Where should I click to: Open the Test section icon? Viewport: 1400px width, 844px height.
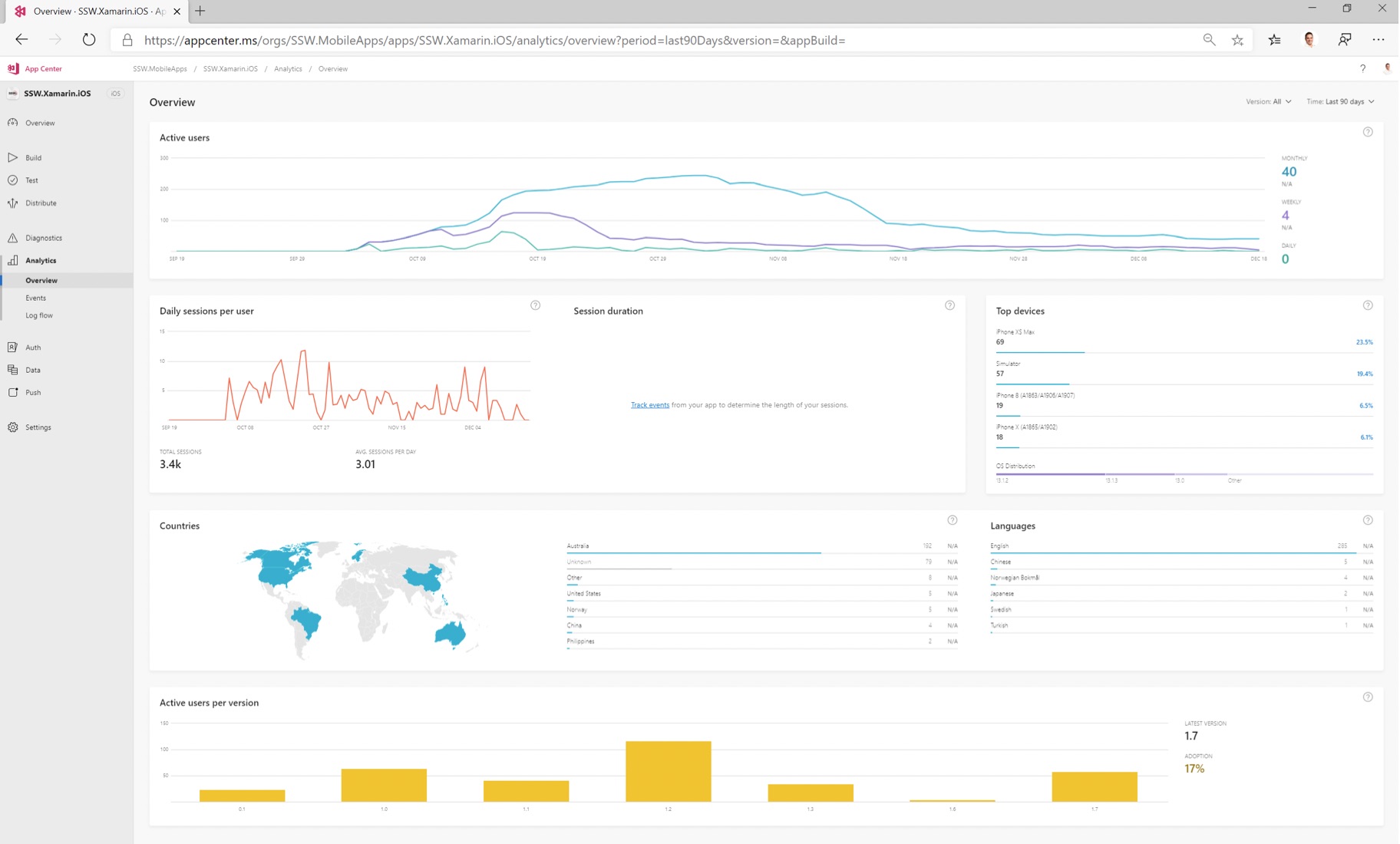13,180
